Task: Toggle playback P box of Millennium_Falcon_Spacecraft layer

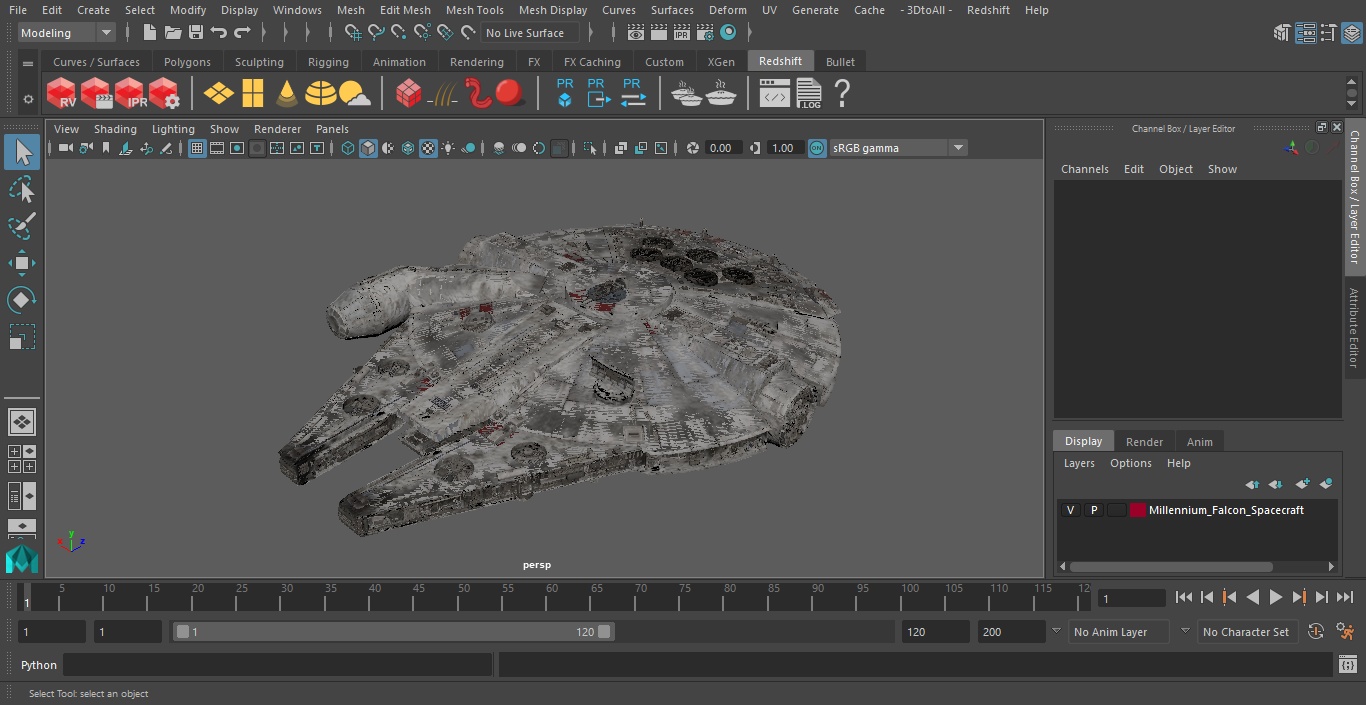Action: pos(1093,510)
